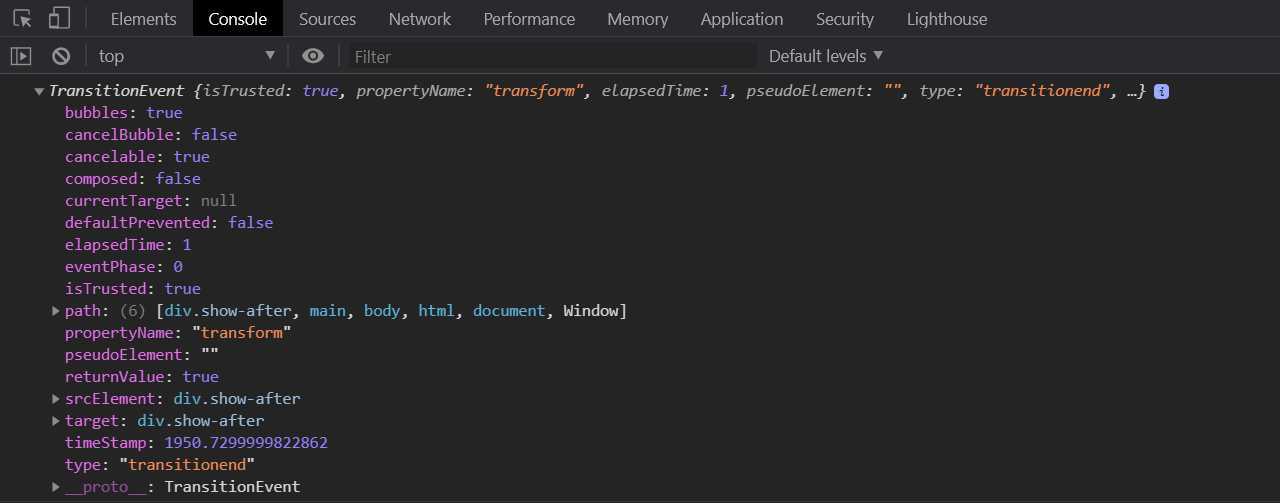The image size is (1280, 503).
Task: Click the srcElement div.show-after value
Action: [x=237, y=399]
